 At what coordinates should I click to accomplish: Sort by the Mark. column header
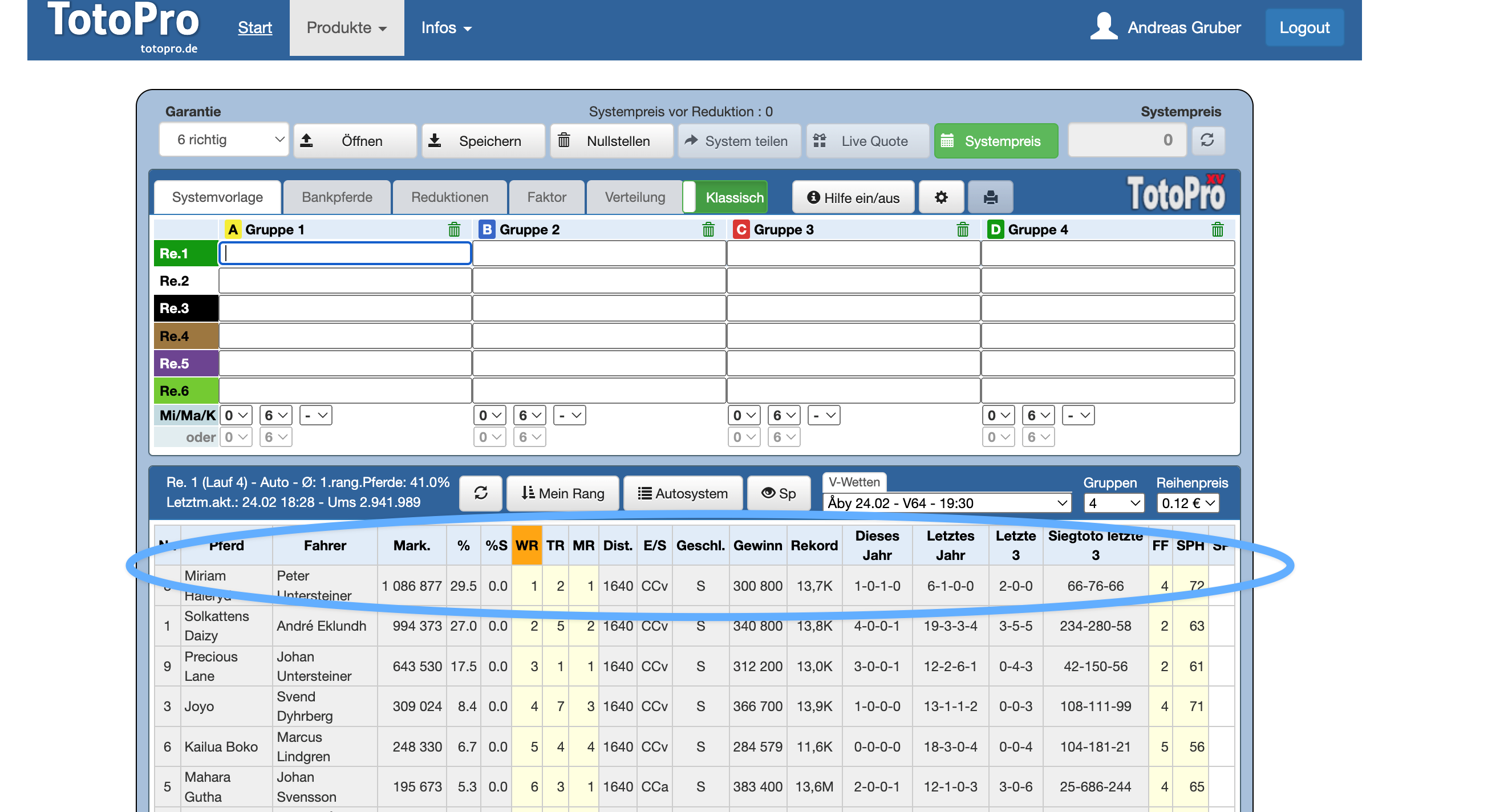412,545
